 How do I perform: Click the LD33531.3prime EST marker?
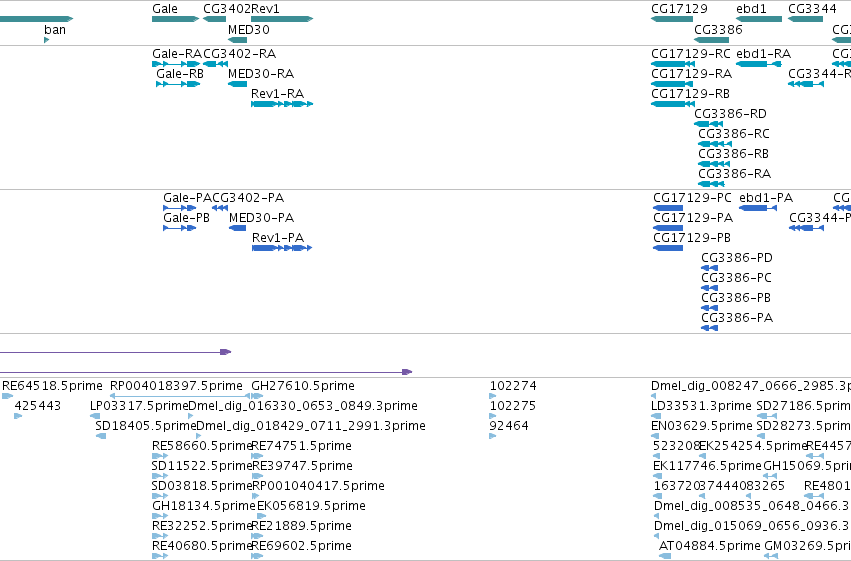pos(656,416)
